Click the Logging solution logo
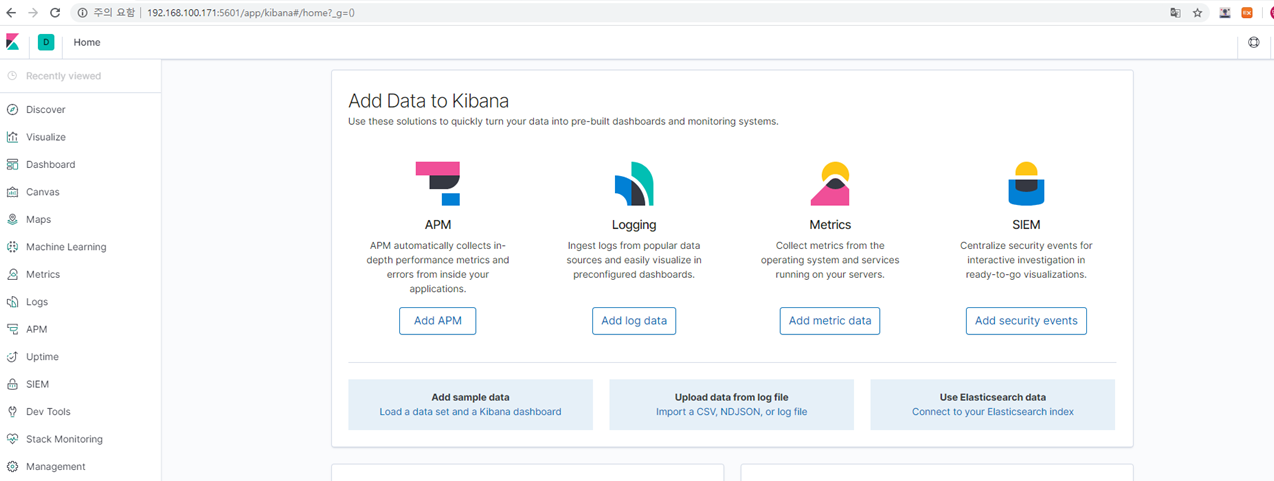This screenshot has height=481, width=1274. point(634,184)
